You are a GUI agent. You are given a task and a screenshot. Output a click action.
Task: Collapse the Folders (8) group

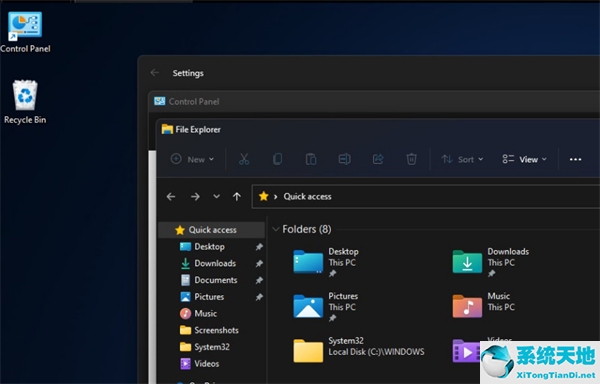coord(276,229)
